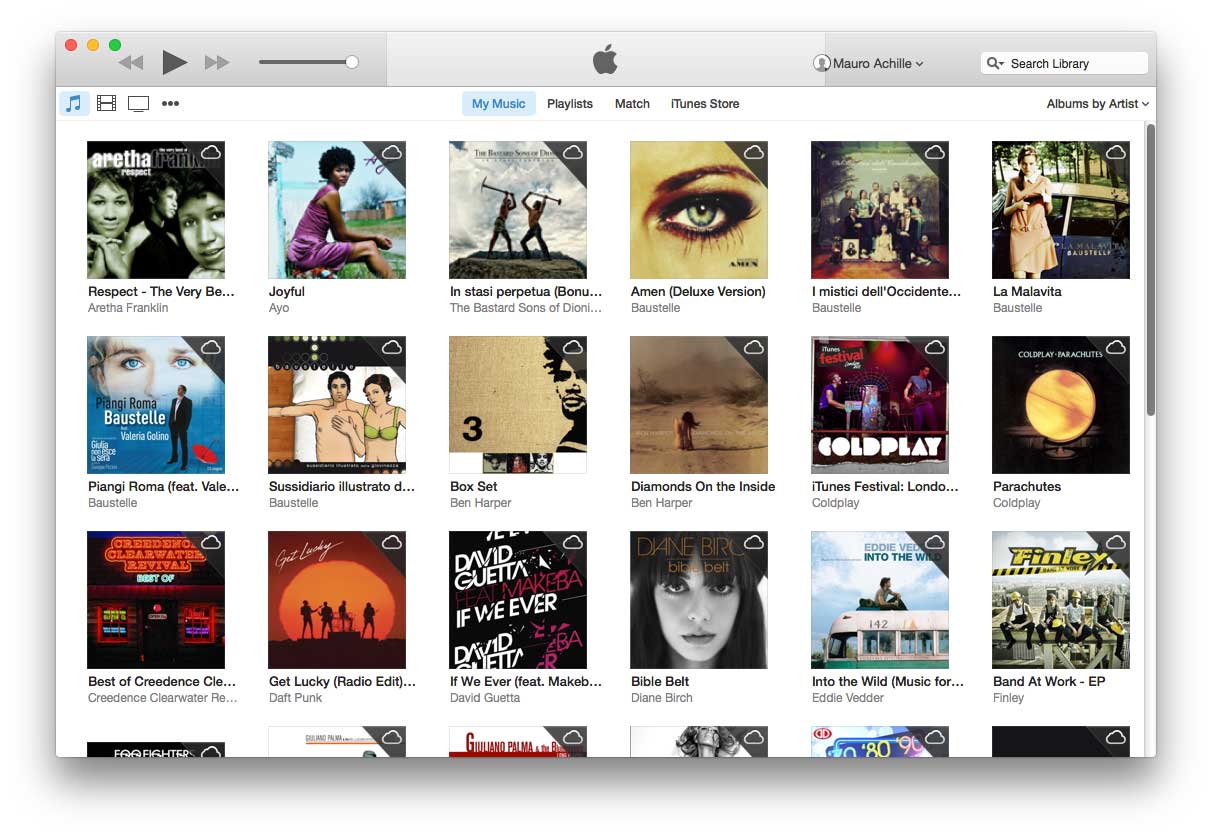Click the Play button
This screenshot has height=837, width=1212.
(175, 62)
